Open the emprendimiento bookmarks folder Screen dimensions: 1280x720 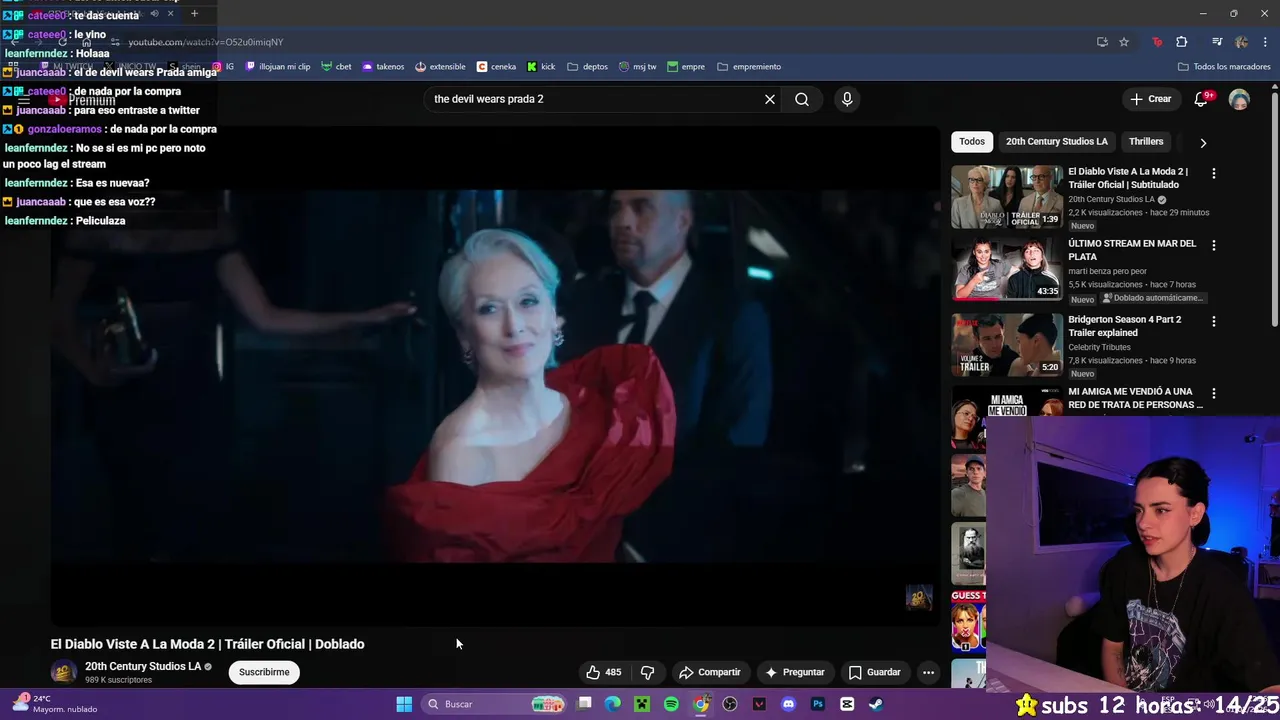click(x=749, y=67)
